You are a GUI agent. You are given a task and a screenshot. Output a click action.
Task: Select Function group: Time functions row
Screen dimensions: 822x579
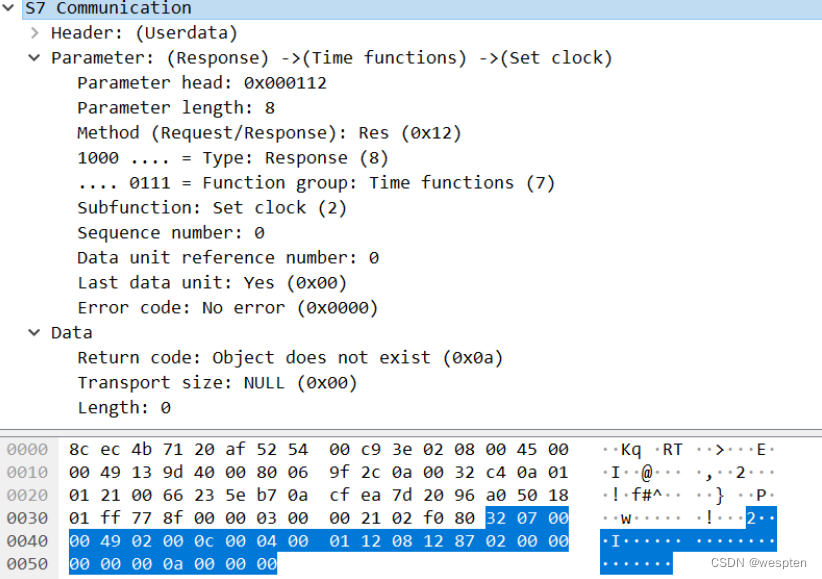tap(315, 183)
